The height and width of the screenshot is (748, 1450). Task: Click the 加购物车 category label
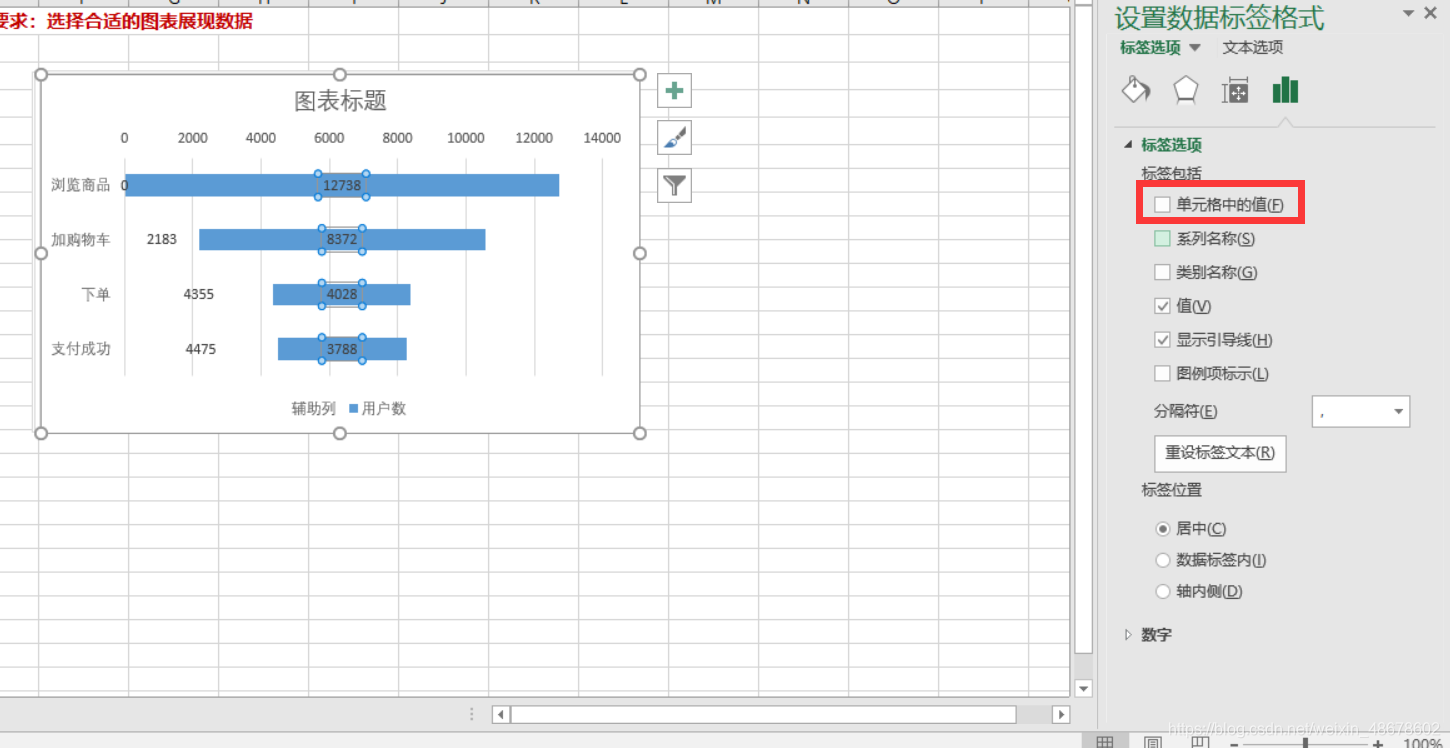[81, 239]
